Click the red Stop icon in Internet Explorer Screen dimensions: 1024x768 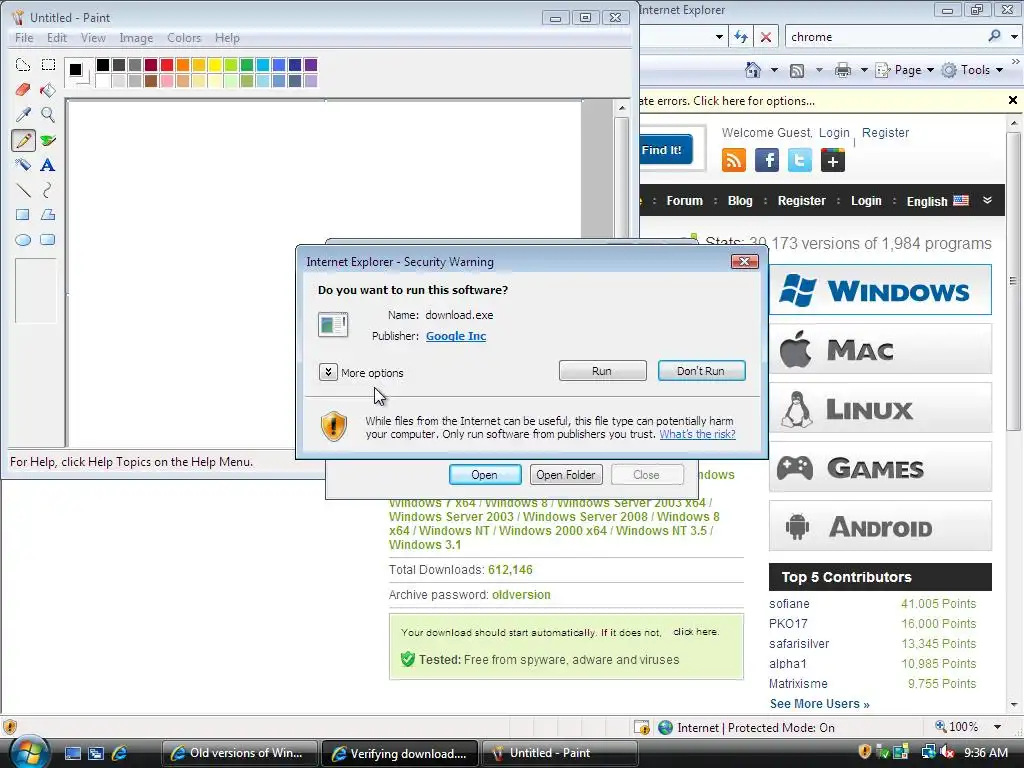pyautogui.click(x=766, y=37)
